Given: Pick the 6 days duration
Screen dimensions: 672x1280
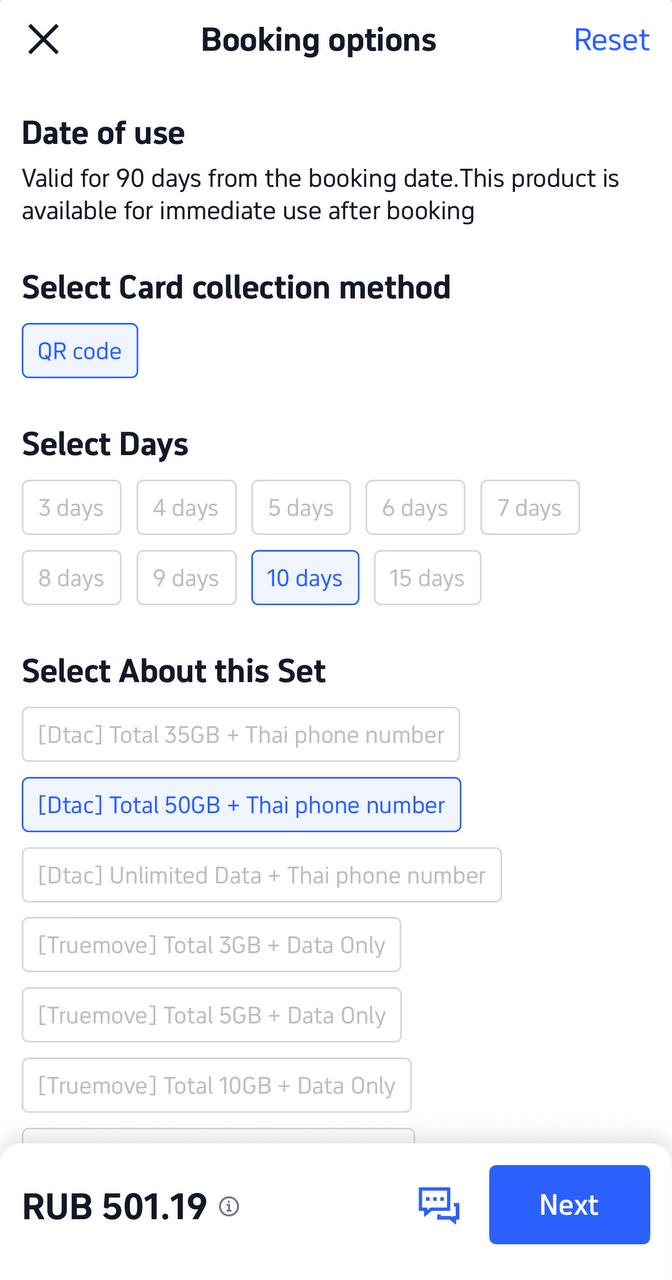Looking at the screenshot, I should click(415, 508).
